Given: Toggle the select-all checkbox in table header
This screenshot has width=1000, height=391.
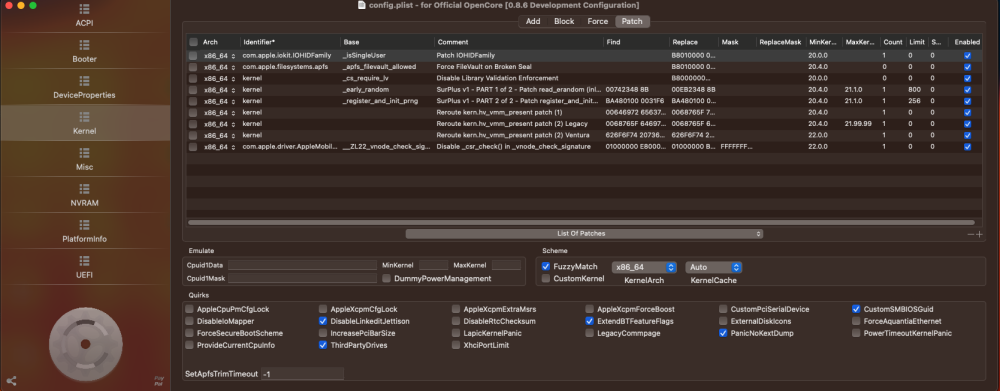Looking at the screenshot, I should tap(193, 42).
